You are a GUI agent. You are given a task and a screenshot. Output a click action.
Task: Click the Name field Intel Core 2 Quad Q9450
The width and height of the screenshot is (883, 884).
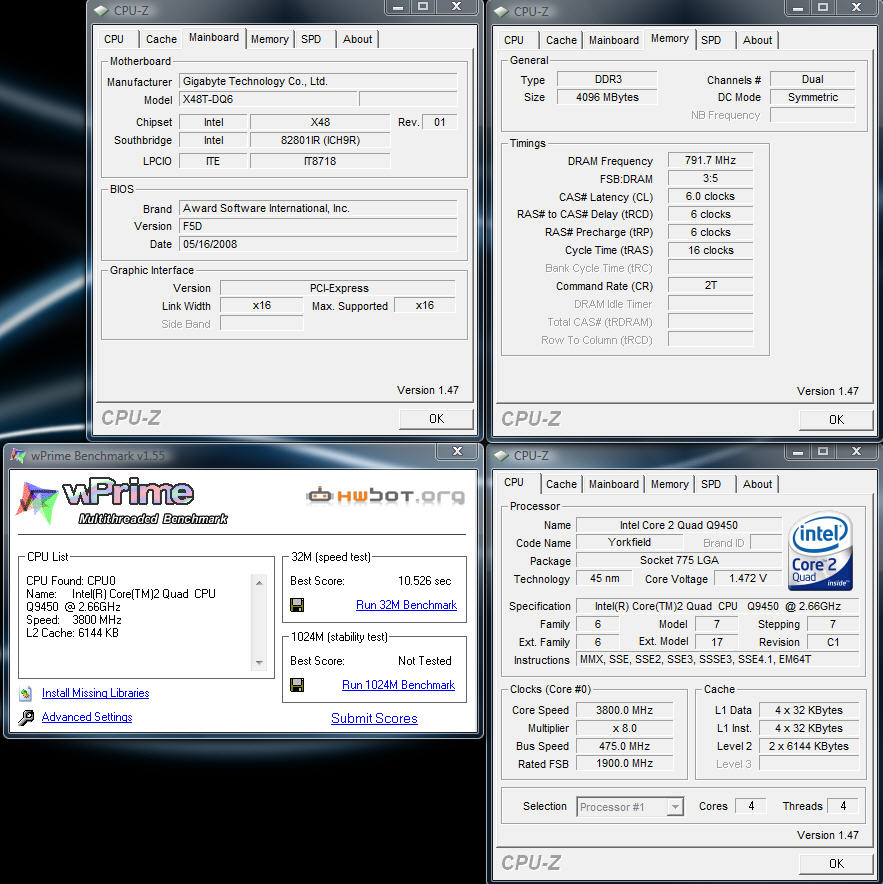pos(679,525)
